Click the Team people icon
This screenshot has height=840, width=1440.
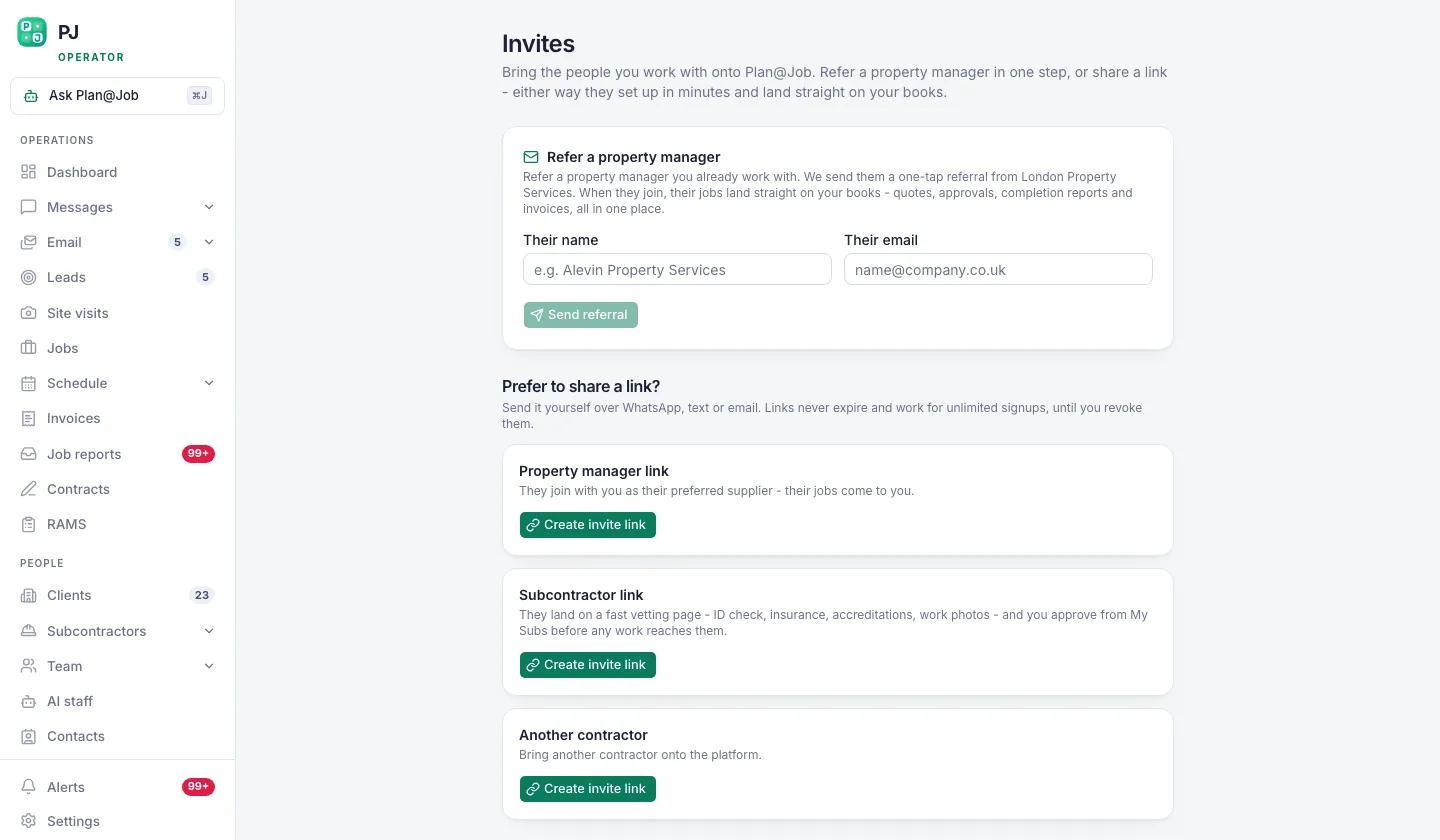click(x=28, y=666)
